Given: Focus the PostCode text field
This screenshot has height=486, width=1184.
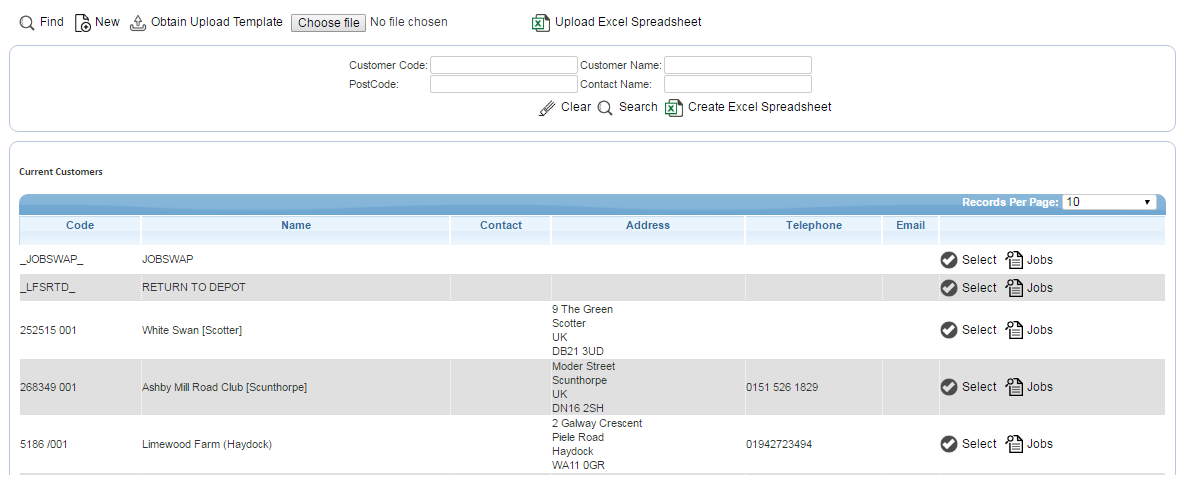Looking at the screenshot, I should click(x=504, y=84).
